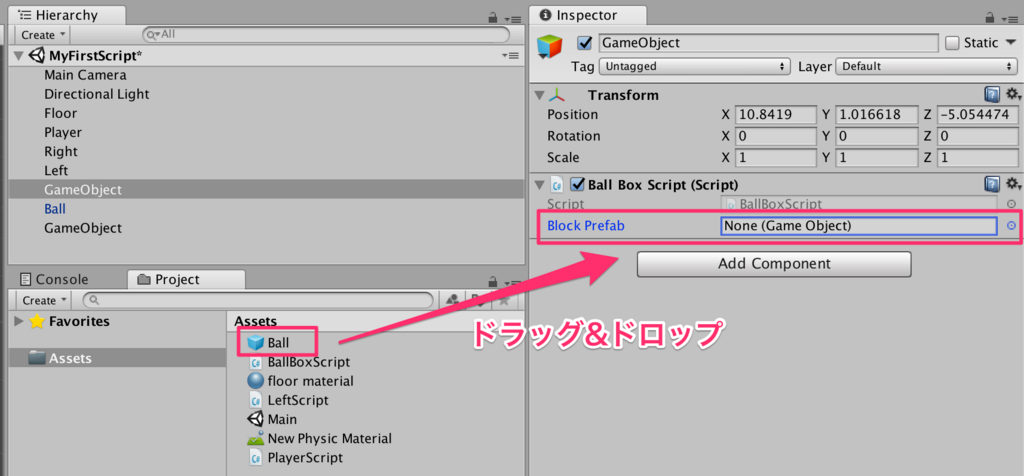Select the Right object in the Hierarchy
1024x476 pixels.
click(x=61, y=151)
